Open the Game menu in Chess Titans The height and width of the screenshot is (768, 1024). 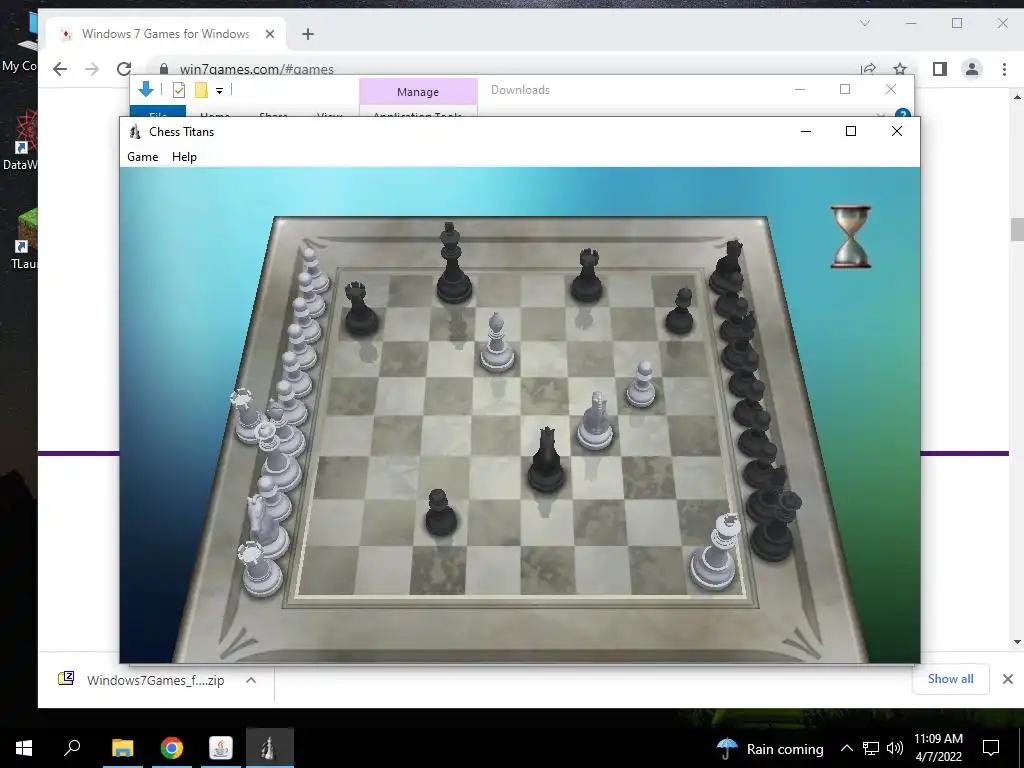(x=142, y=157)
